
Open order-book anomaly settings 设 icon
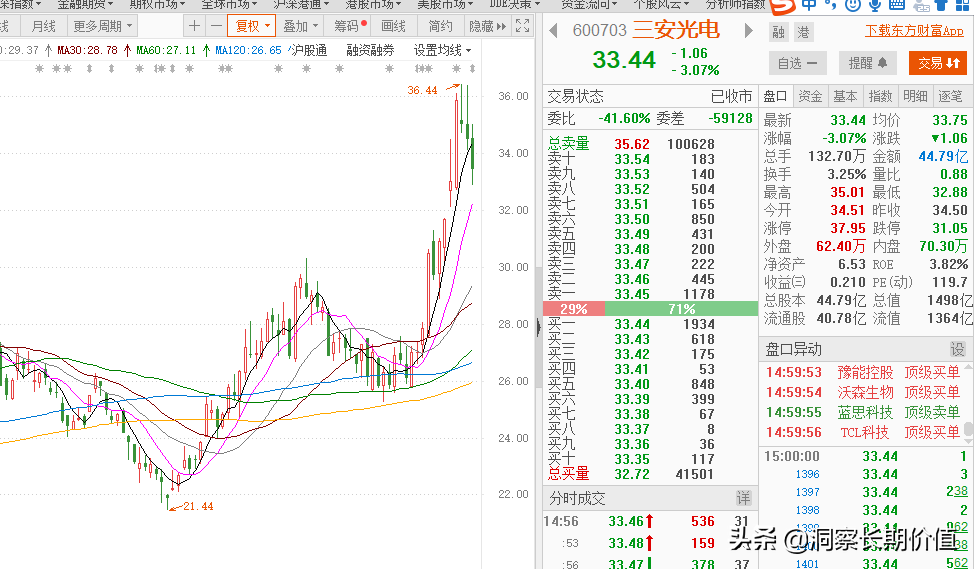pyautogui.click(x=957, y=349)
